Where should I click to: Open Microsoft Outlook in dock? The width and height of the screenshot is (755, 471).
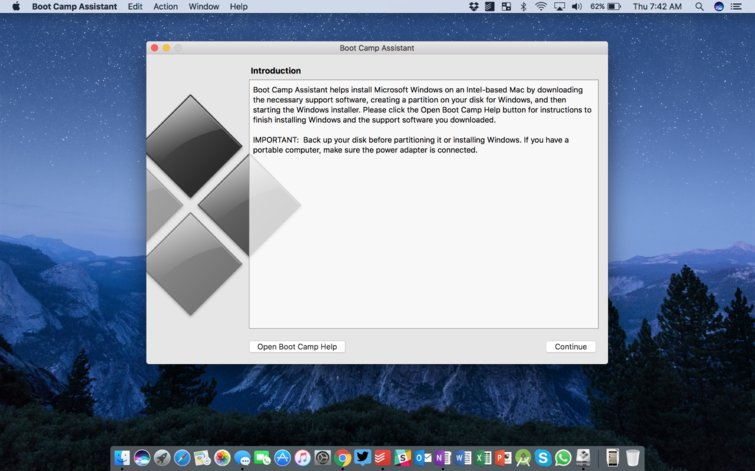pos(423,457)
